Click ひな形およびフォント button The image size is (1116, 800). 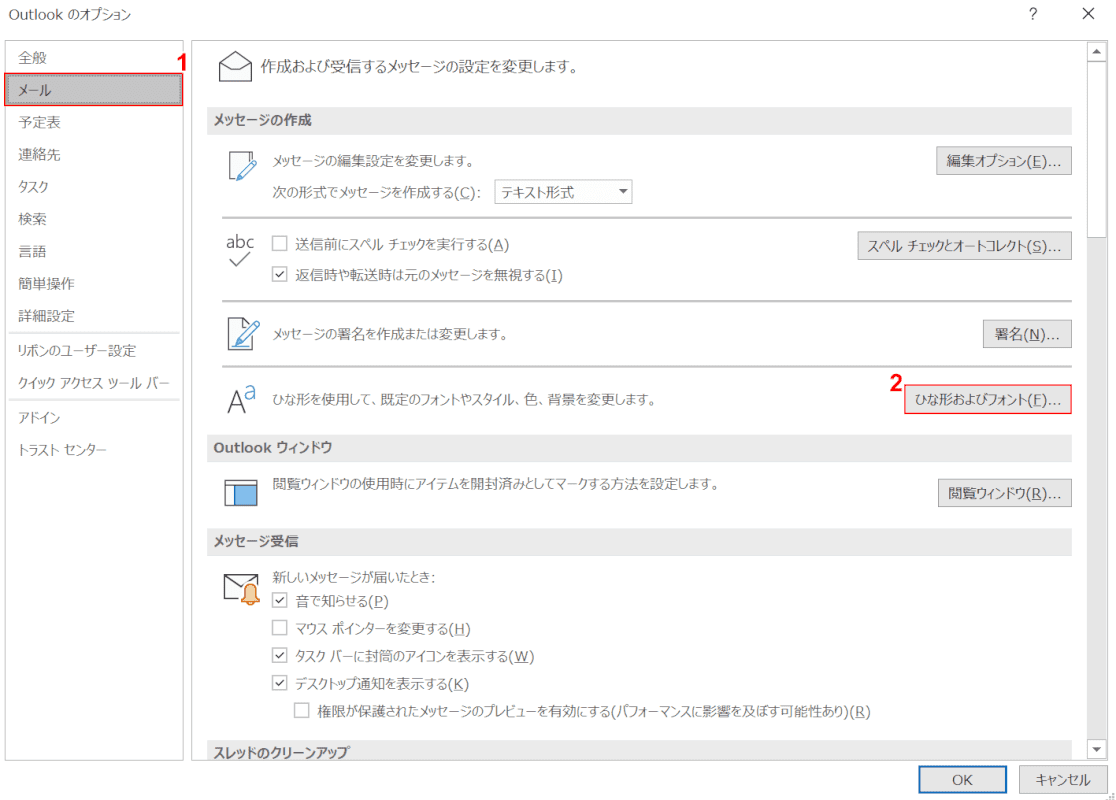coord(988,399)
